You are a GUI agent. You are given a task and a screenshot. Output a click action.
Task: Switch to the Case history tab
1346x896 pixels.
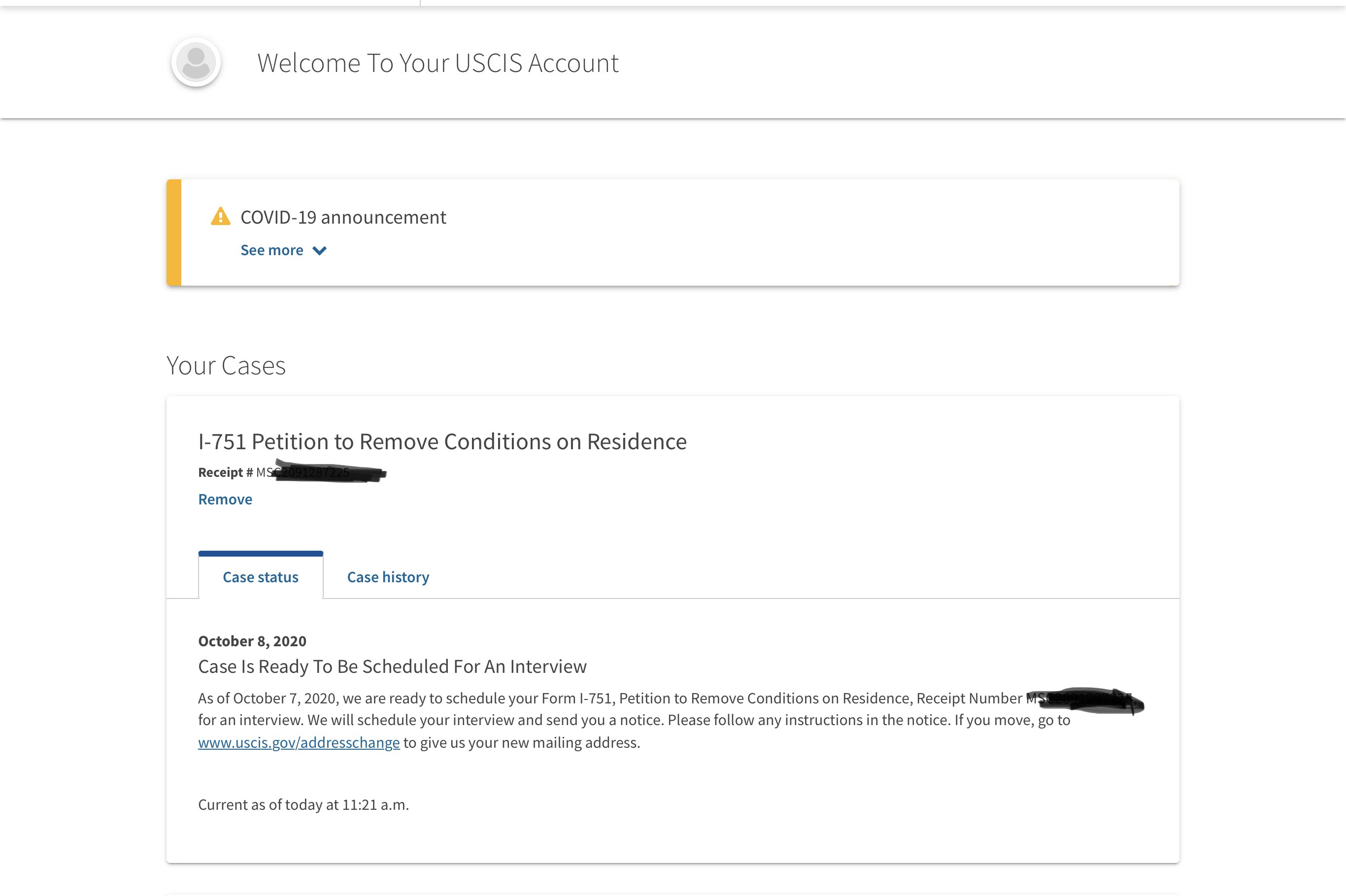point(388,577)
